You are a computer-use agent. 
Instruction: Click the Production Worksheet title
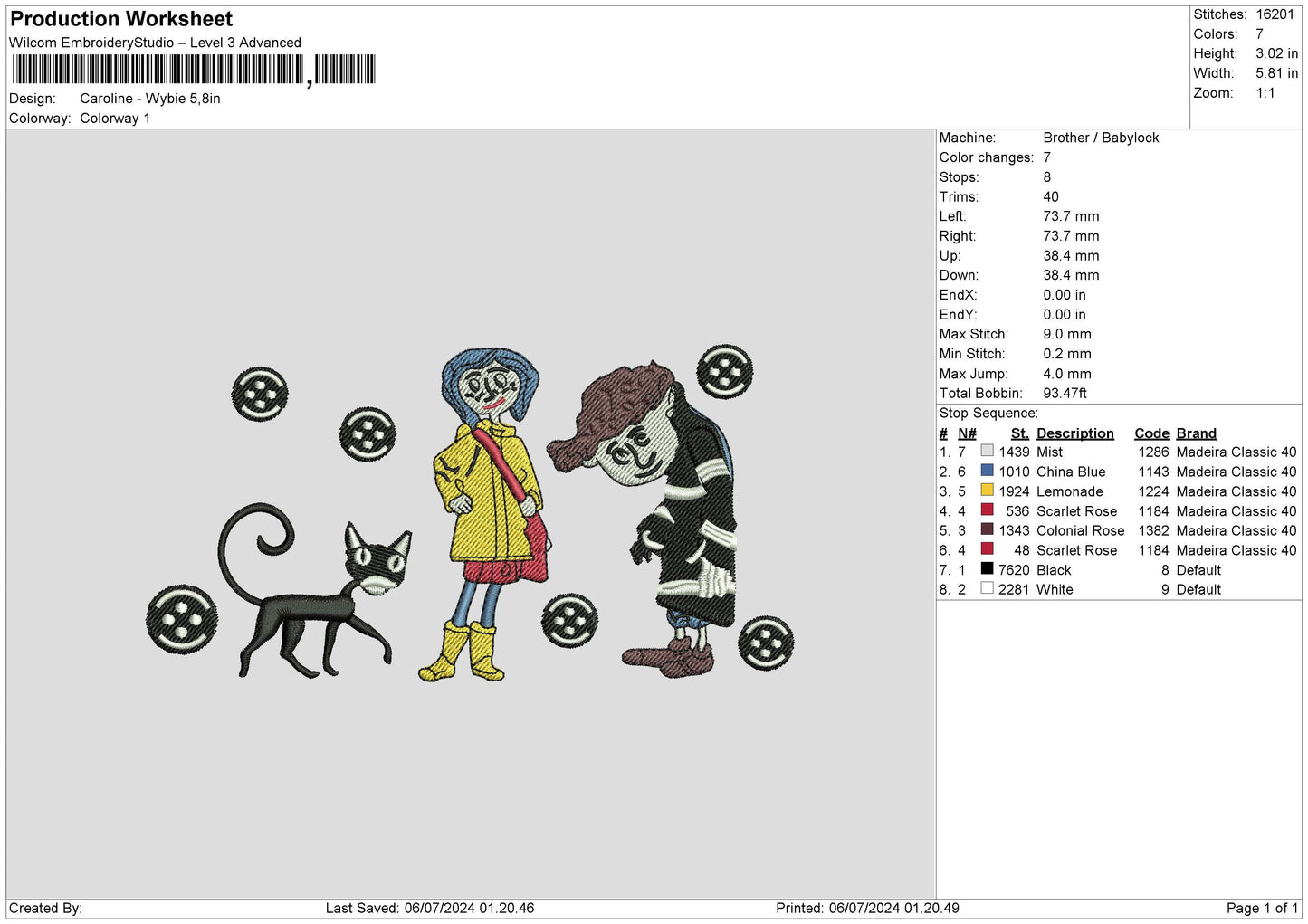[x=121, y=19]
